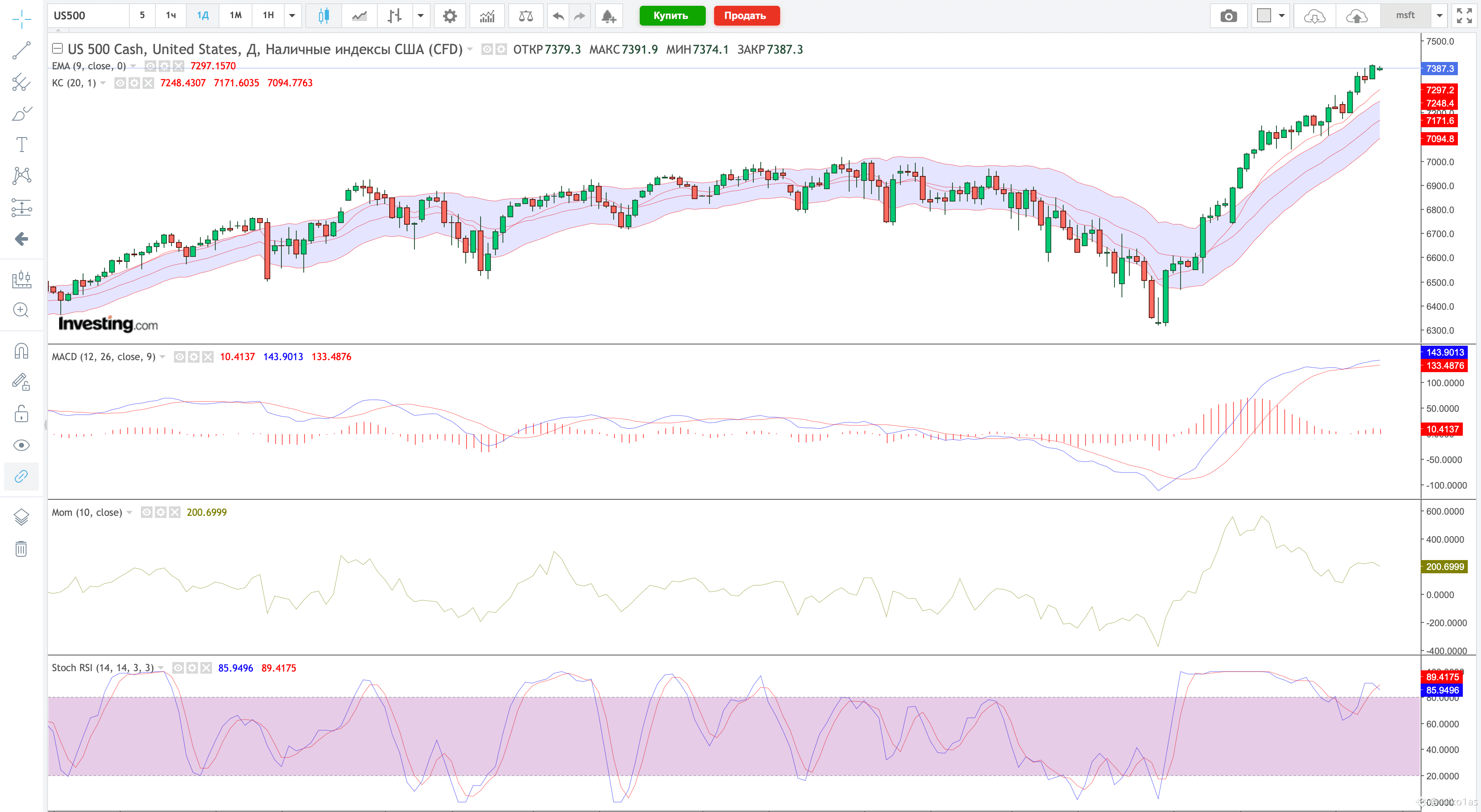The image size is (1481, 812).
Task: Expand more time intervals dropdown
Action: click(x=292, y=16)
